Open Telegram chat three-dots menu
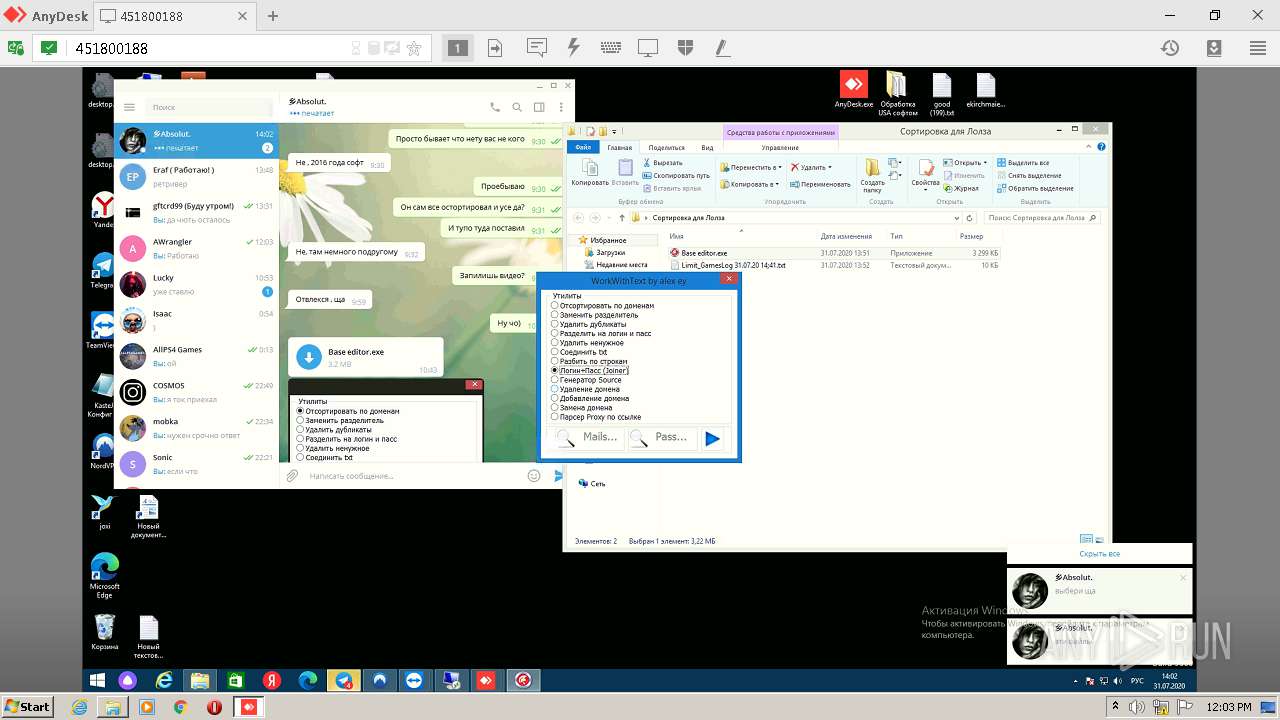Viewport: 1280px width, 720px height. coord(560,107)
